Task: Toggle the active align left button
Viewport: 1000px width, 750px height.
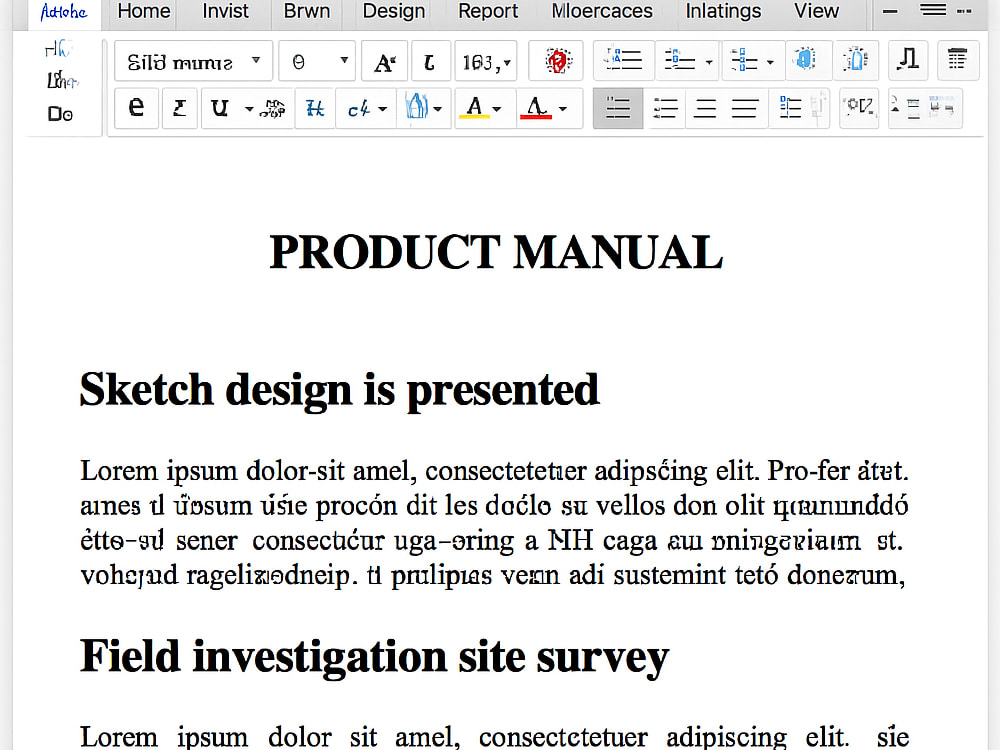Action: [618, 108]
